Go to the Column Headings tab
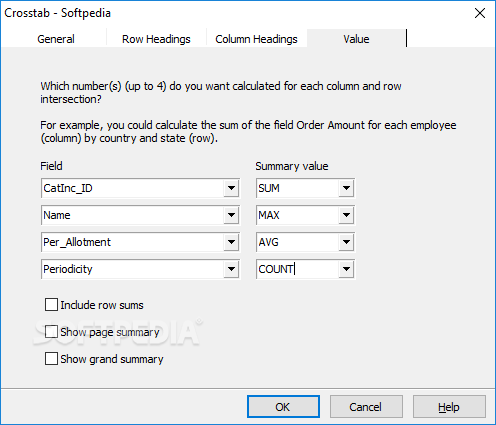Screen dimensions: 496x425 [x=256, y=39]
